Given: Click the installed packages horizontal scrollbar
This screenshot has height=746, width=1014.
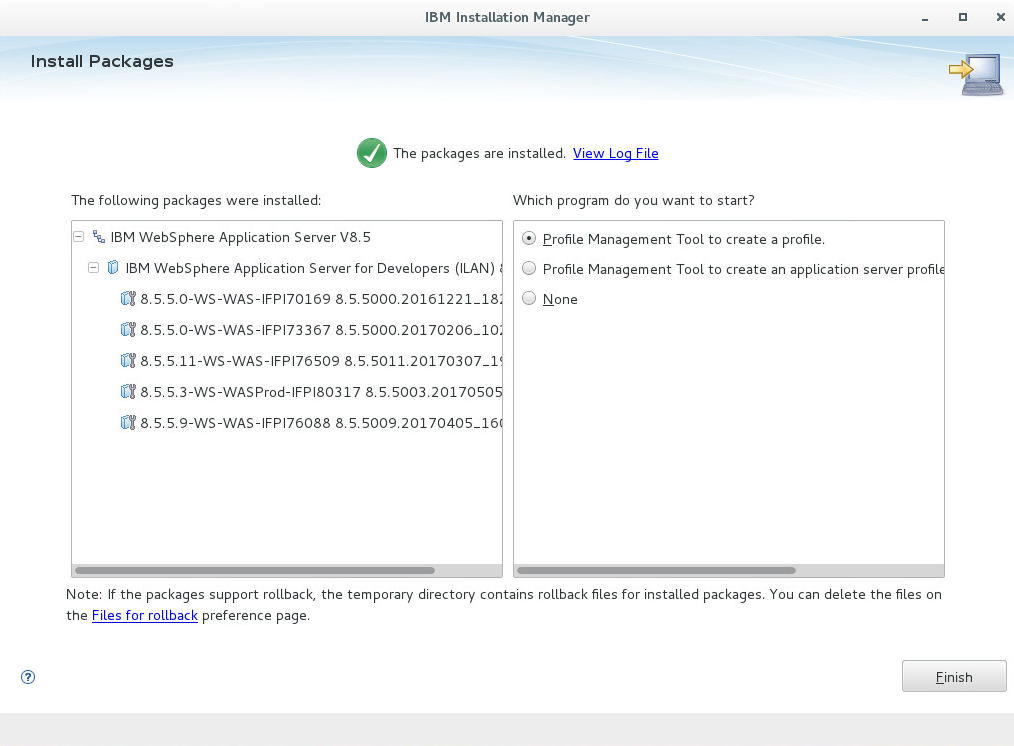Looking at the screenshot, I should tap(255, 571).
